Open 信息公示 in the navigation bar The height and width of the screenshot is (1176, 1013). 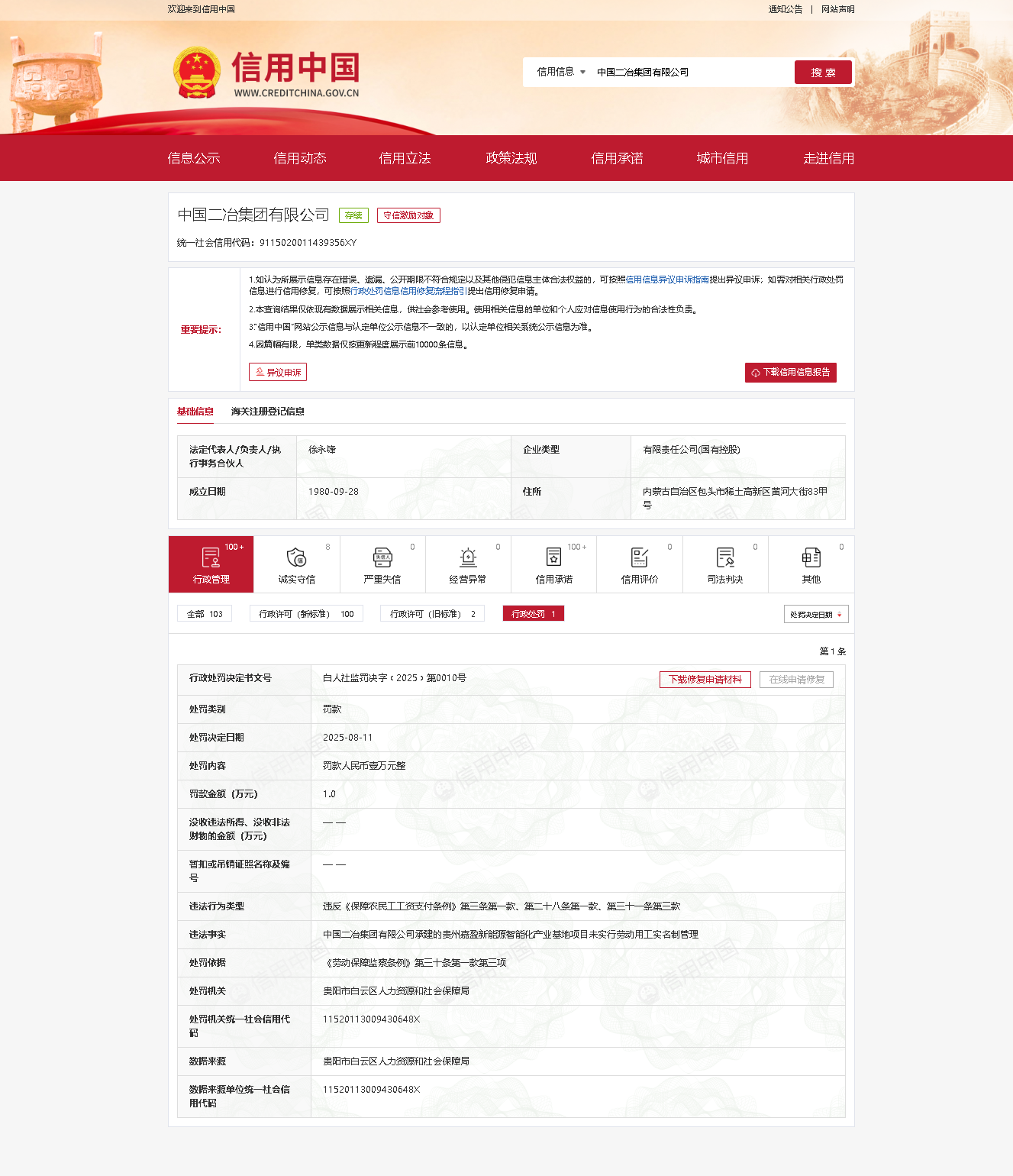click(194, 158)
